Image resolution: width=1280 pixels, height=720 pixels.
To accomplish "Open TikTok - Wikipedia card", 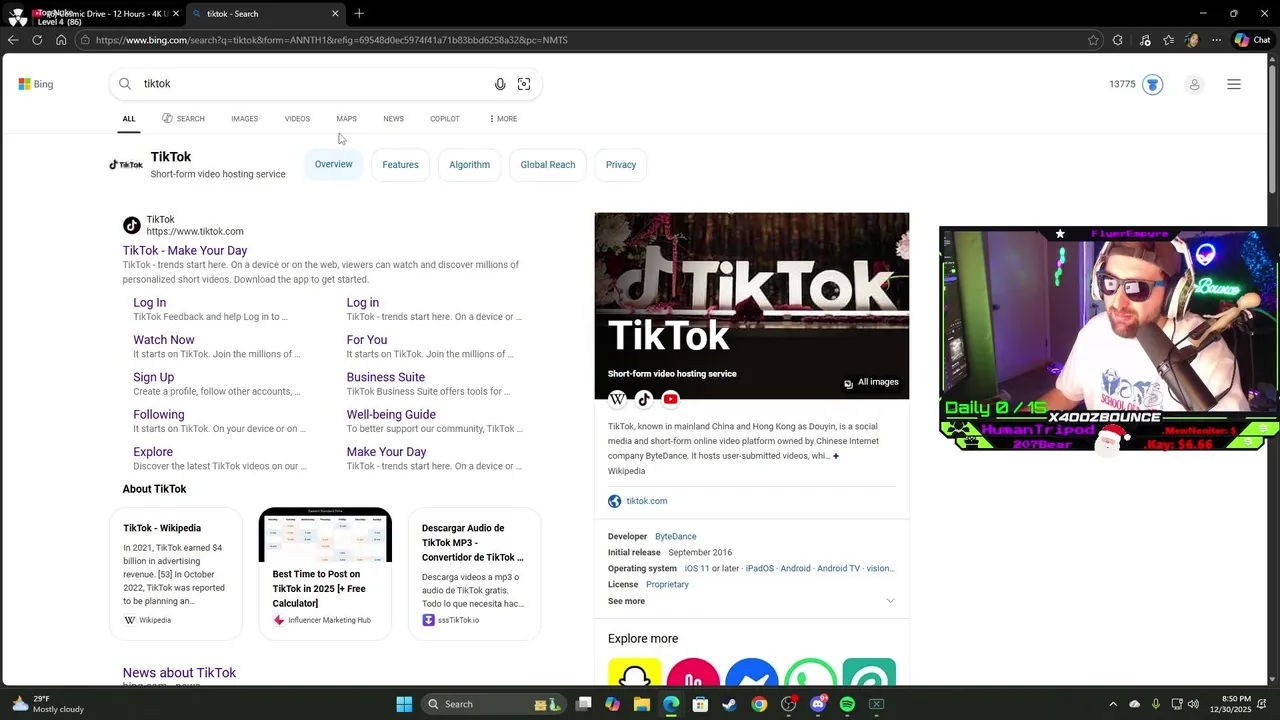I will 176,574.
